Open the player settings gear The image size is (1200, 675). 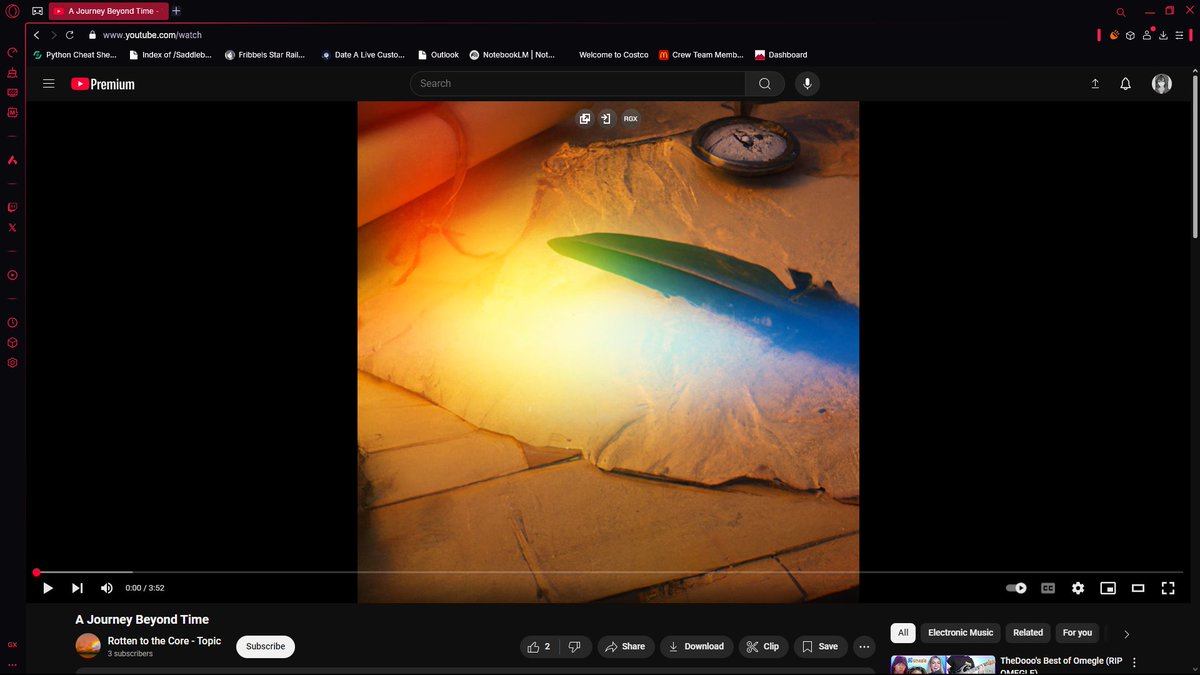[1078, 588]
